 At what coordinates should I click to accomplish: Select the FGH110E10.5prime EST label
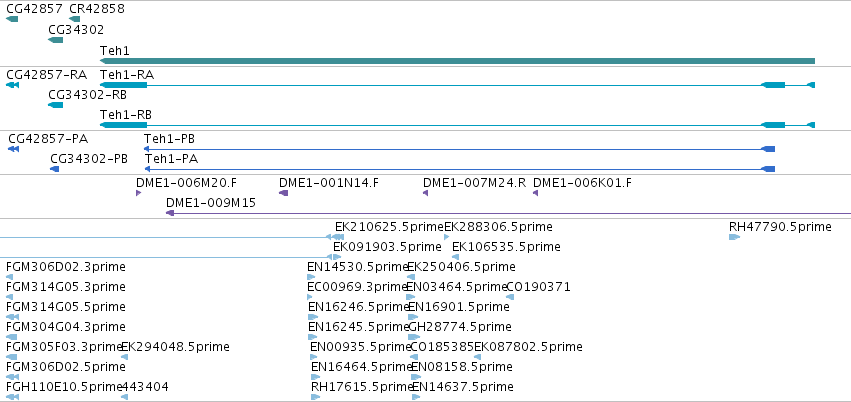(63, 387)
